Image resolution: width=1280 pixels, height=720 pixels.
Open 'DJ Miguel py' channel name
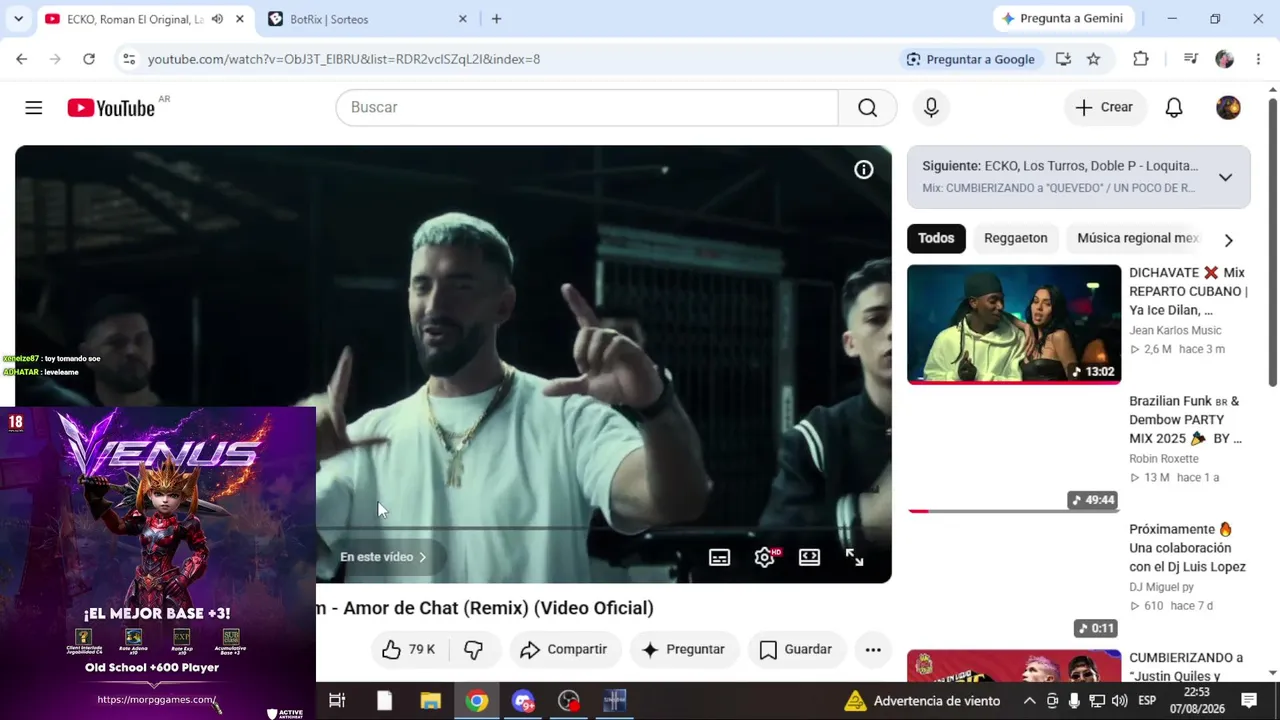point(1161,587)
